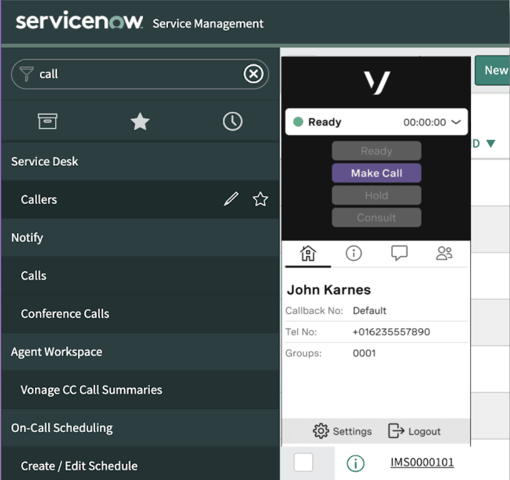Clear the navigation filter text
The width and height of the screenshot is (510, 480).
(x=253, y=74)
